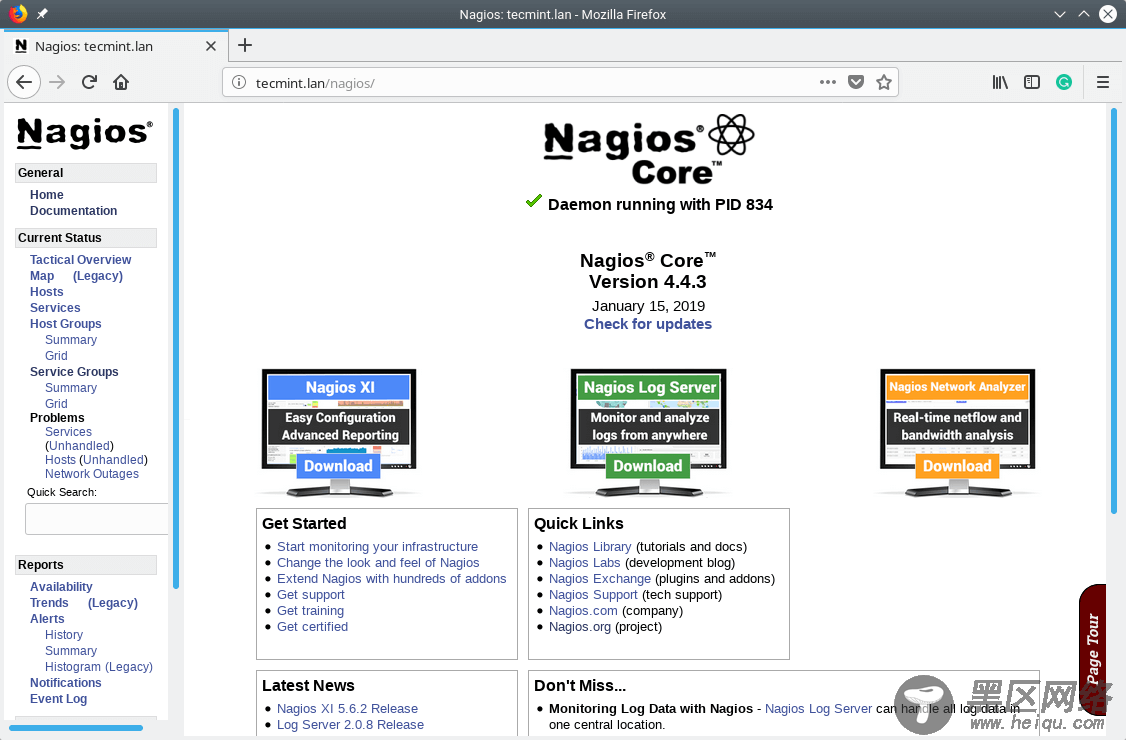Click the Grammarly extension icon

tap(1064, 83)
